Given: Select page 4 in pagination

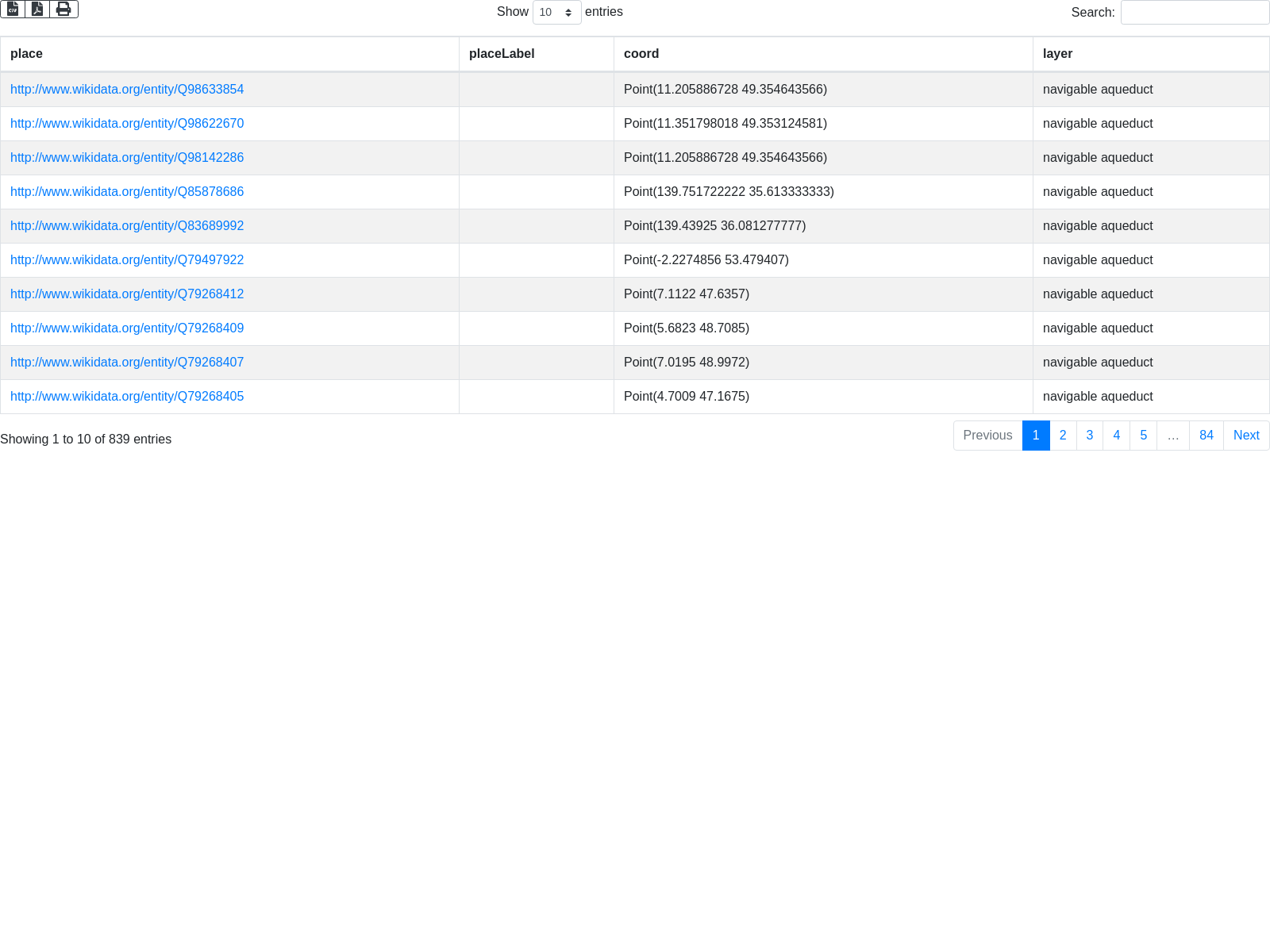Looking at the screenshot, I should coord(1116,436).
